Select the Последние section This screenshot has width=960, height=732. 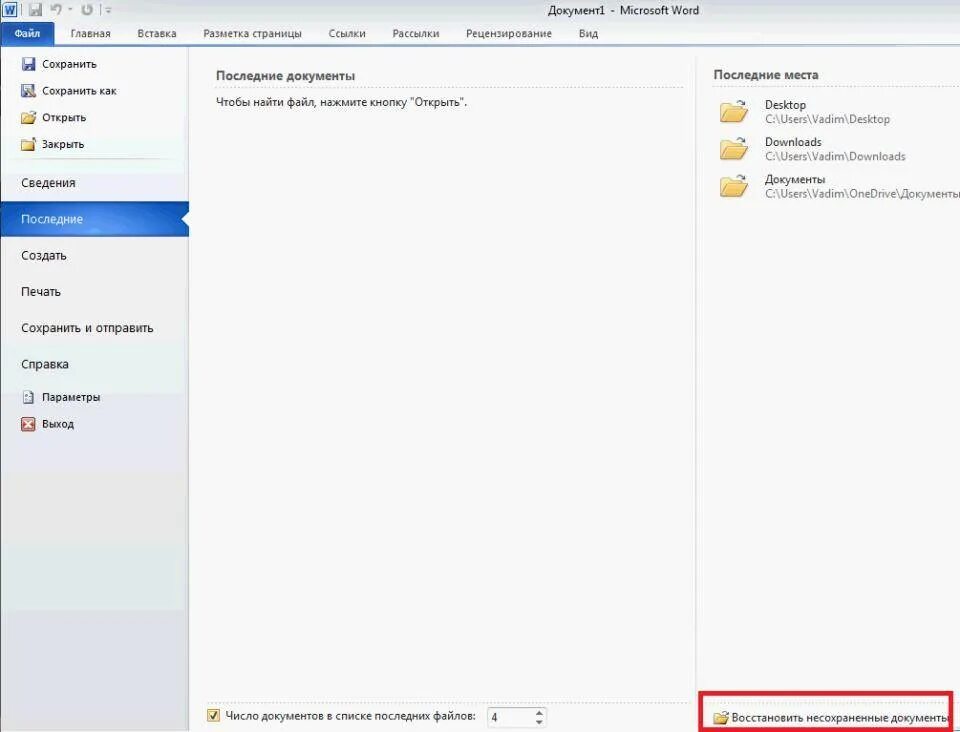click(x=94, y=219)
